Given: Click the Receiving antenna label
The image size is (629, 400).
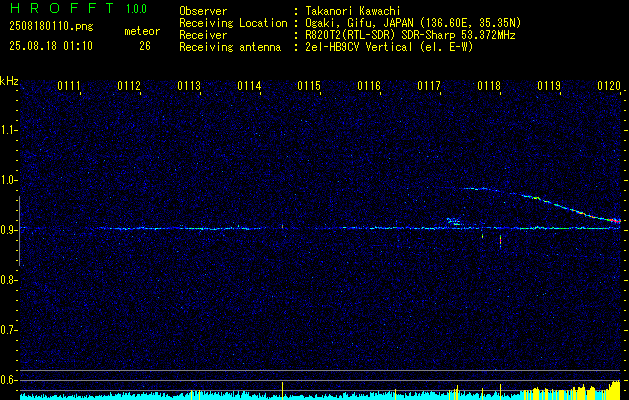Looking at the screenshot, I should (x=230, y=47).
